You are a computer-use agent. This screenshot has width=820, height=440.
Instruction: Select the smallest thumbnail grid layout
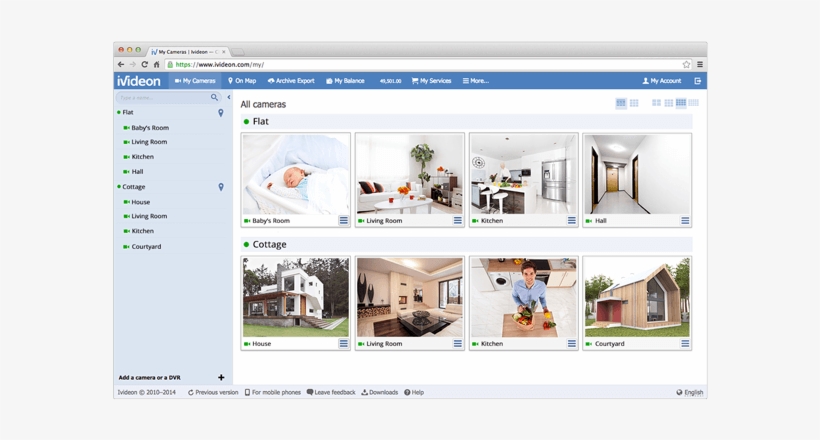pyautogui.click(x=693, y=103)
